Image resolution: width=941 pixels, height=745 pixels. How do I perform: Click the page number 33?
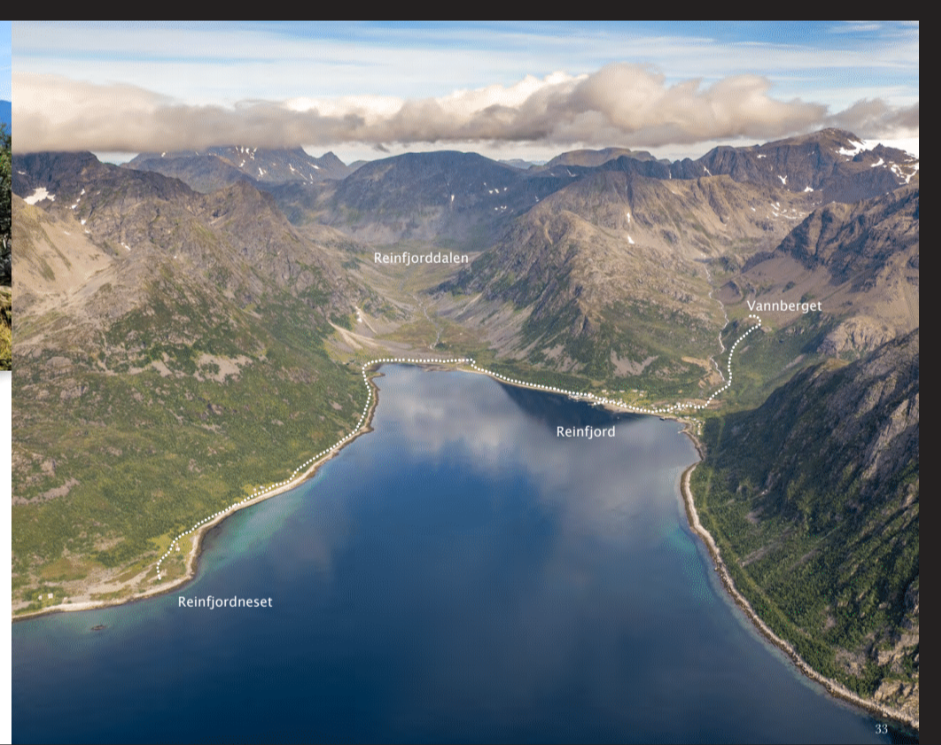tap(881, 729)
